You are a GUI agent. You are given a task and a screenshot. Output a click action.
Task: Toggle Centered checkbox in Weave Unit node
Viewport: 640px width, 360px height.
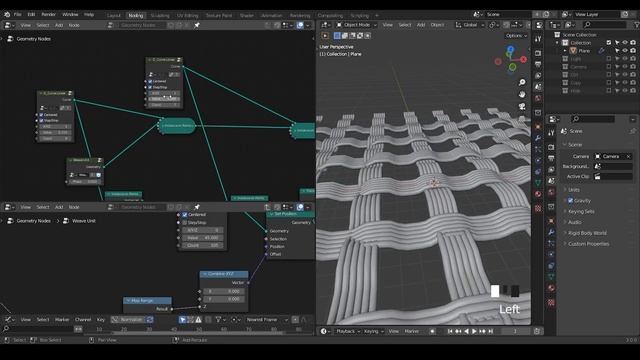(x=184, y=215)
